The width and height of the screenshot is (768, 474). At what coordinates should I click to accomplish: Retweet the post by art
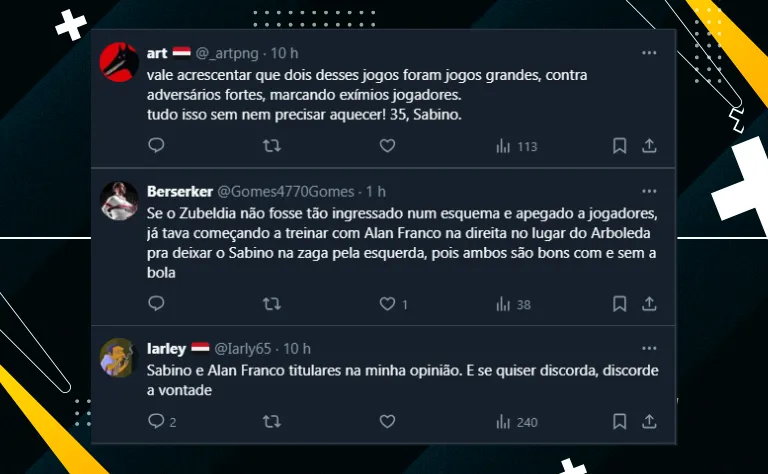272,145
